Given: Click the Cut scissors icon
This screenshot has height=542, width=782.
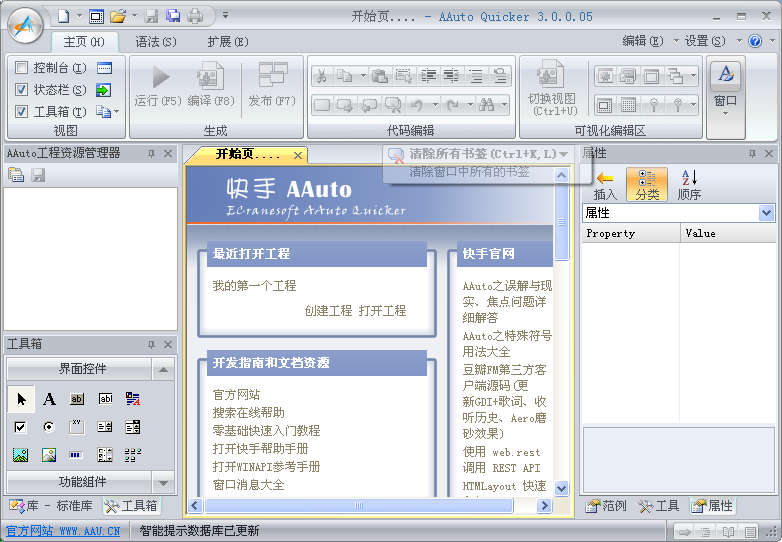Looking at the screenshot, I should coord(322,76).
